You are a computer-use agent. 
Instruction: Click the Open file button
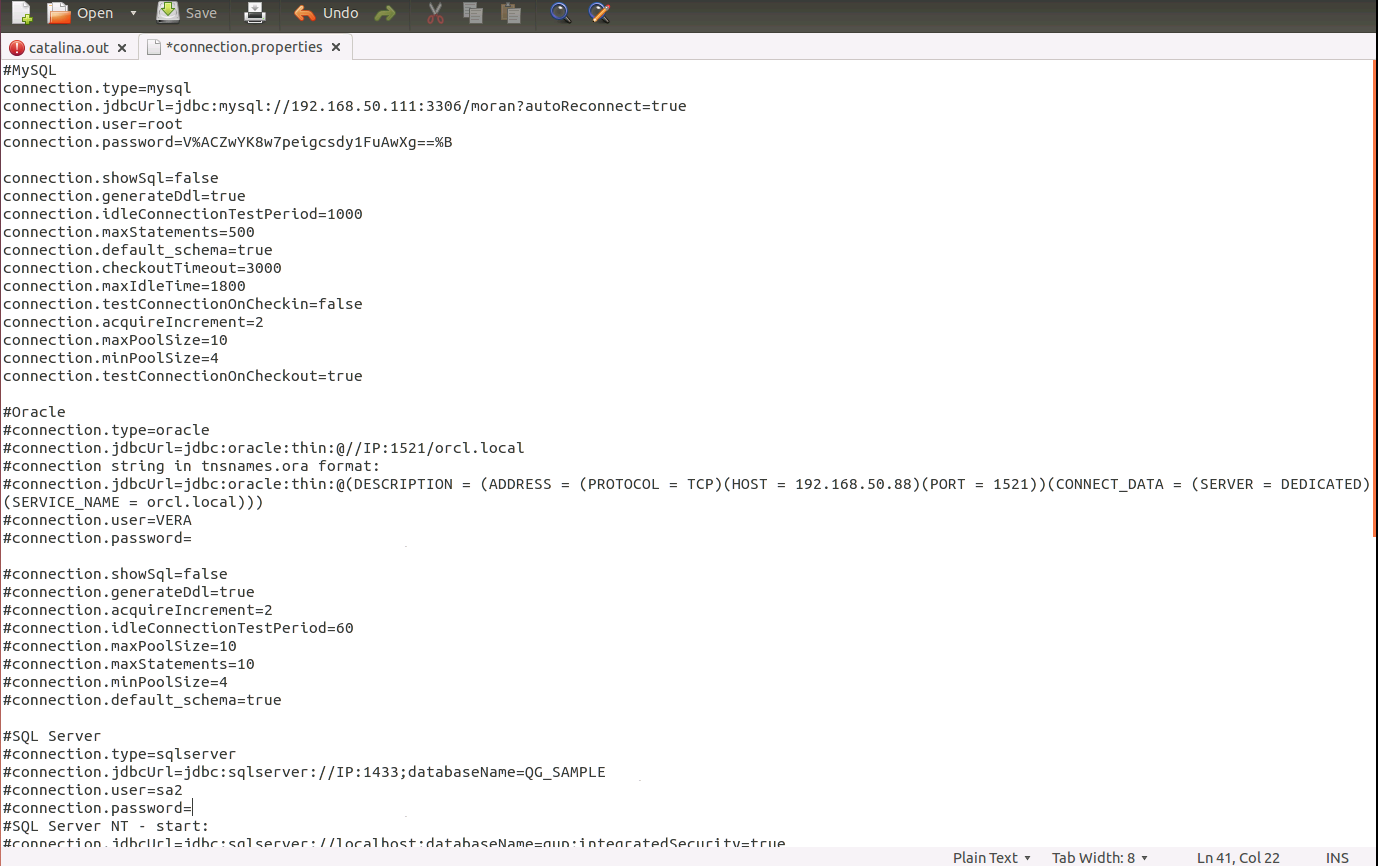[81, 13]
